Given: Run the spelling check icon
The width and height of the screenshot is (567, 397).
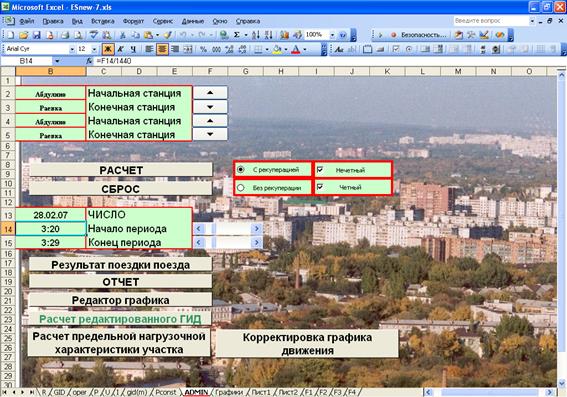Looking at the screenshot, I should (x=94, y=35).
